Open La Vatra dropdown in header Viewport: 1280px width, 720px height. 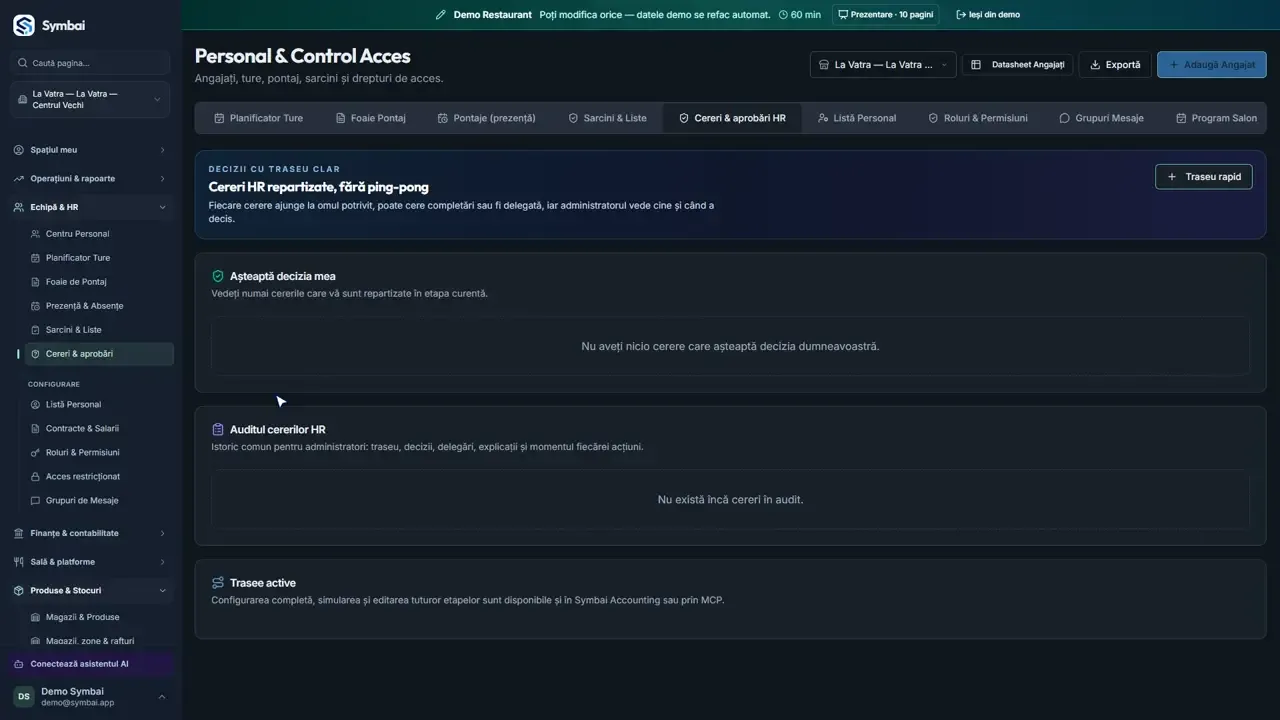point(883,65)
